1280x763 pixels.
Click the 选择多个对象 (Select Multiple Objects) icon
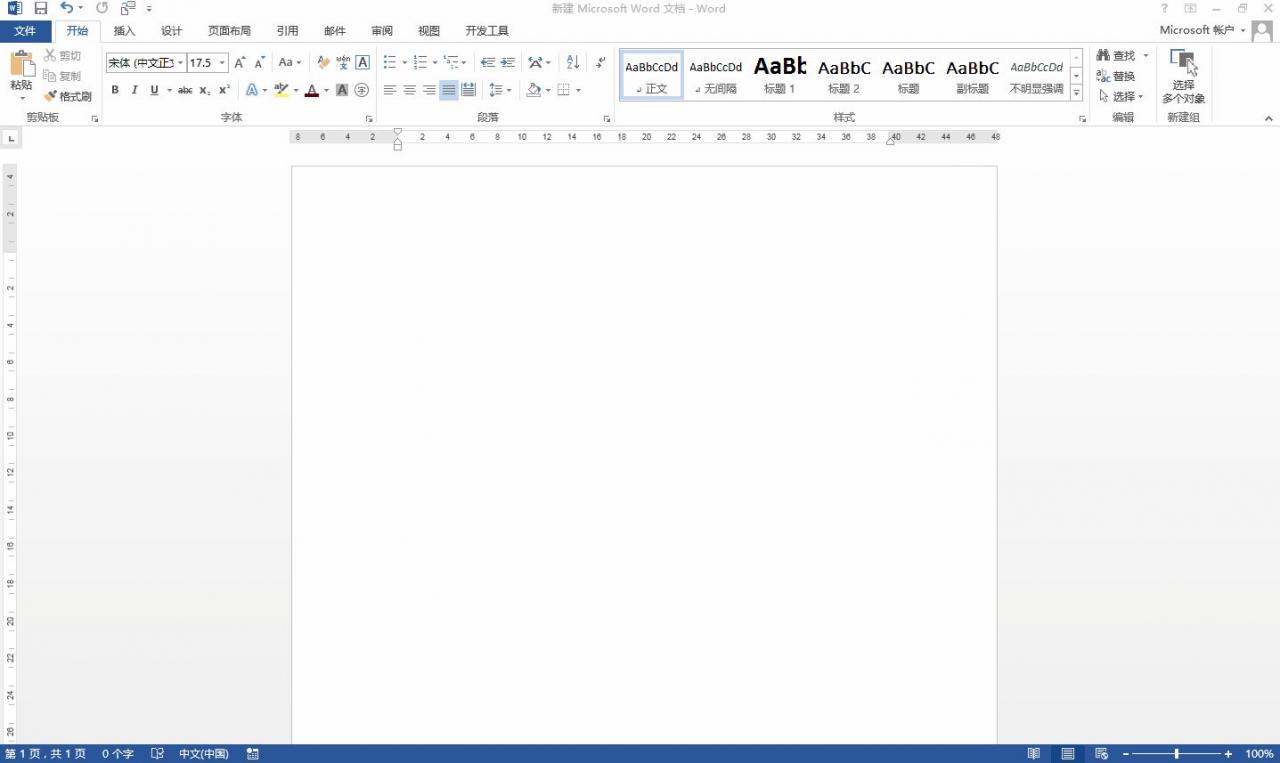coord(1184,62)
